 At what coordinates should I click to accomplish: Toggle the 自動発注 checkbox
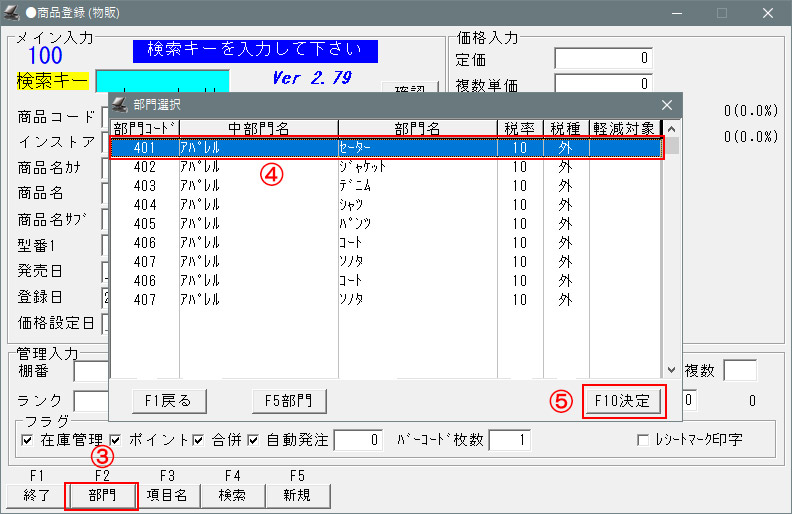coord(253,439)
